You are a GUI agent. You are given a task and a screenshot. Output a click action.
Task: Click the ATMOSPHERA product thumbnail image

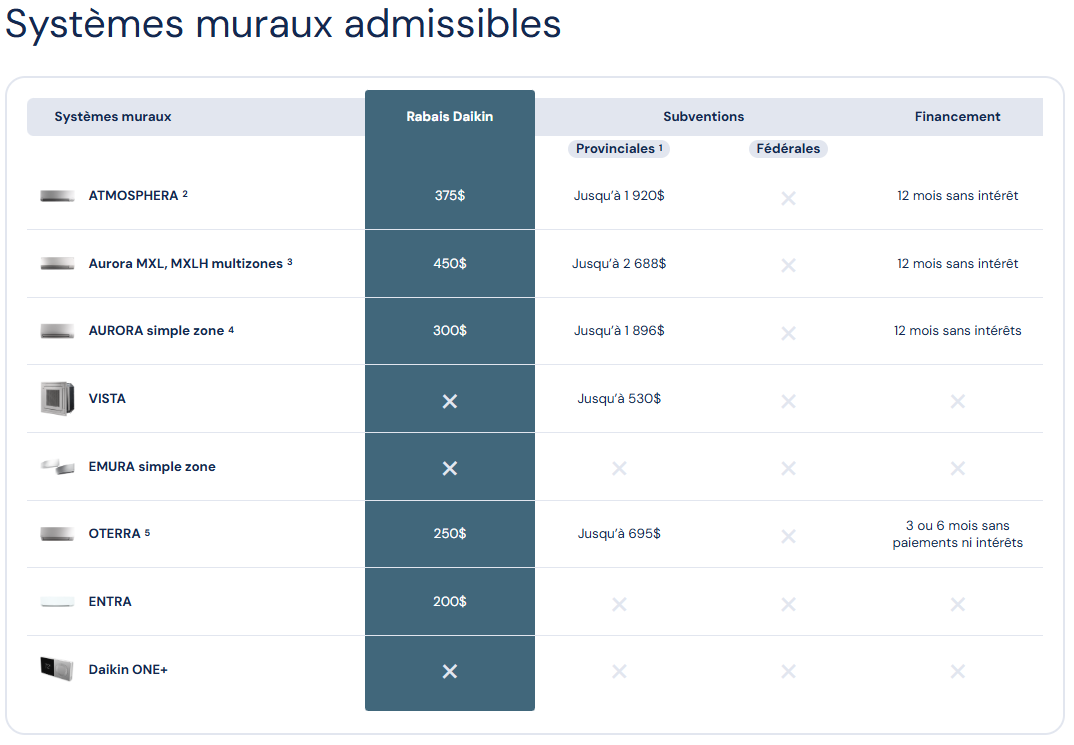coord(57,196)
